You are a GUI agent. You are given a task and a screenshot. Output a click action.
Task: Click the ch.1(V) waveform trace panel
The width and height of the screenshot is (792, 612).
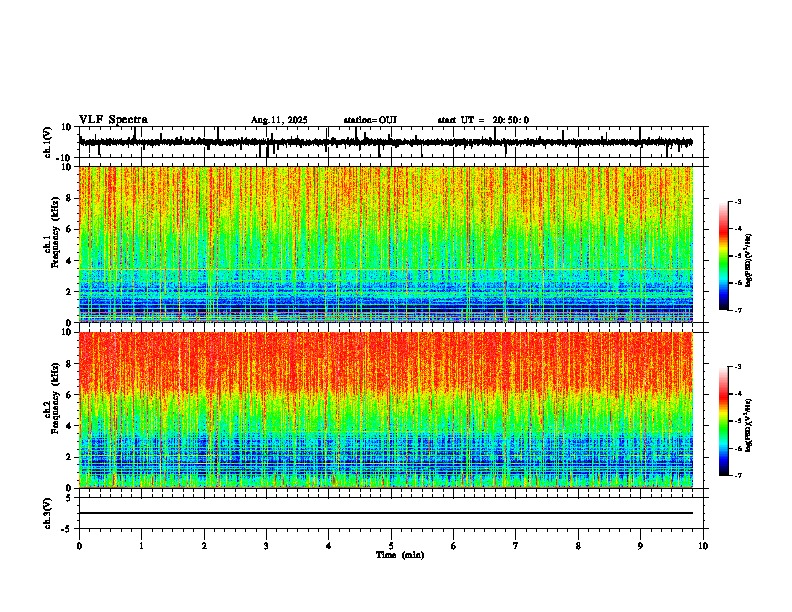[393, 142]
